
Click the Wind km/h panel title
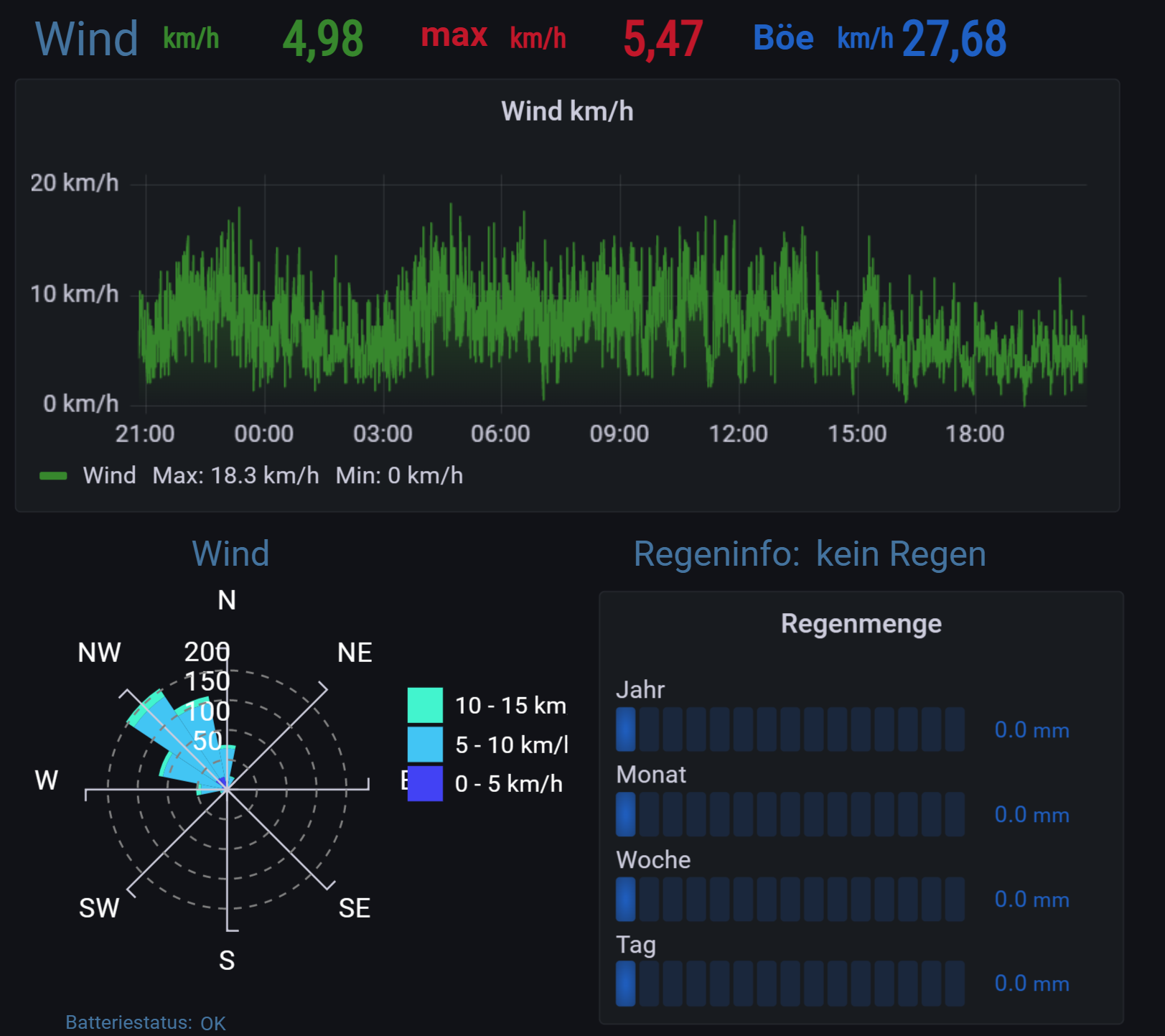(x=567, y=111)
